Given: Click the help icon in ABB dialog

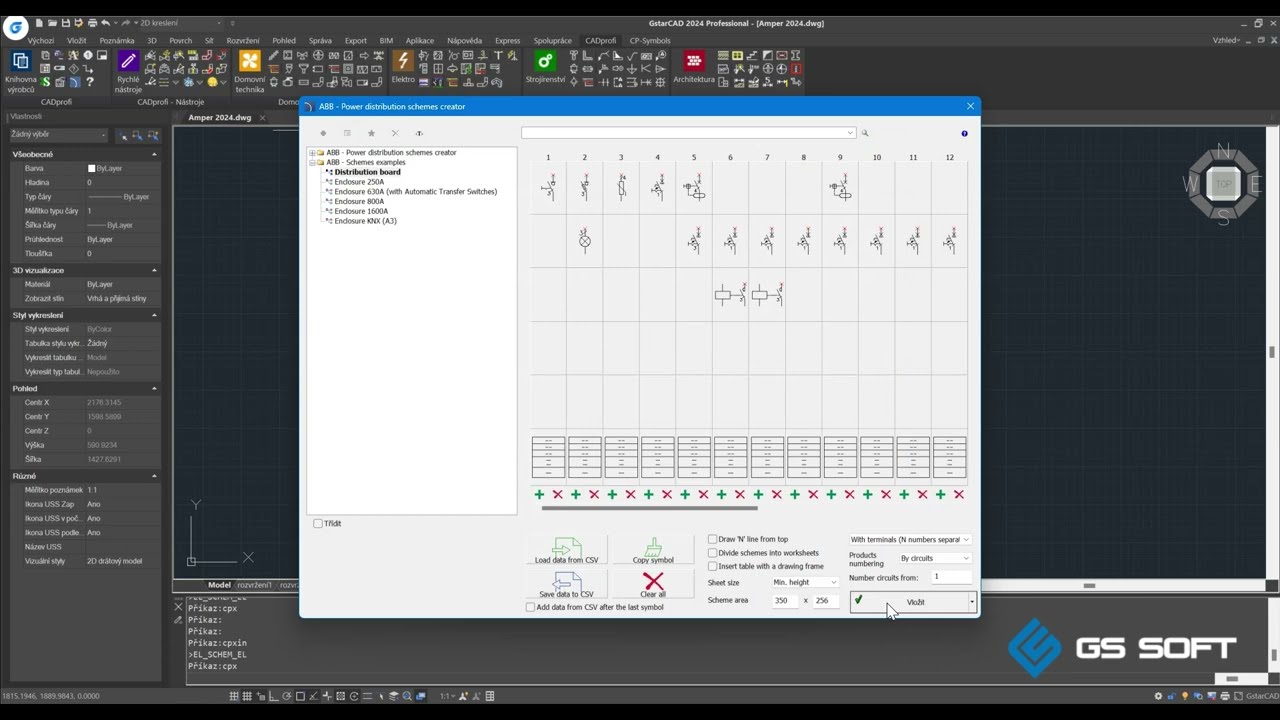Looking at the screenshot, I should tap(964, 133).
